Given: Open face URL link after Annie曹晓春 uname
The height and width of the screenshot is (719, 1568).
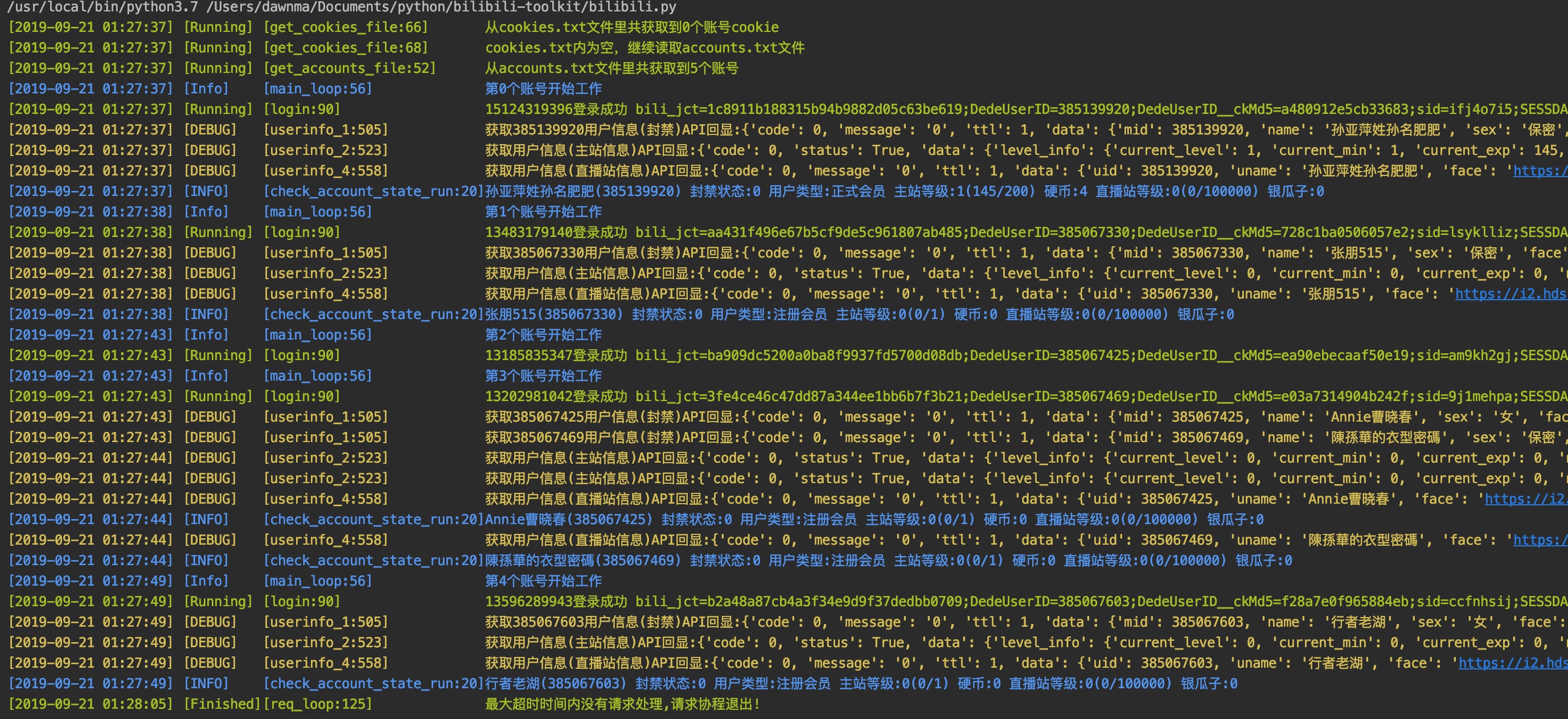Looking at the screenshot, I should (1525, 499).
